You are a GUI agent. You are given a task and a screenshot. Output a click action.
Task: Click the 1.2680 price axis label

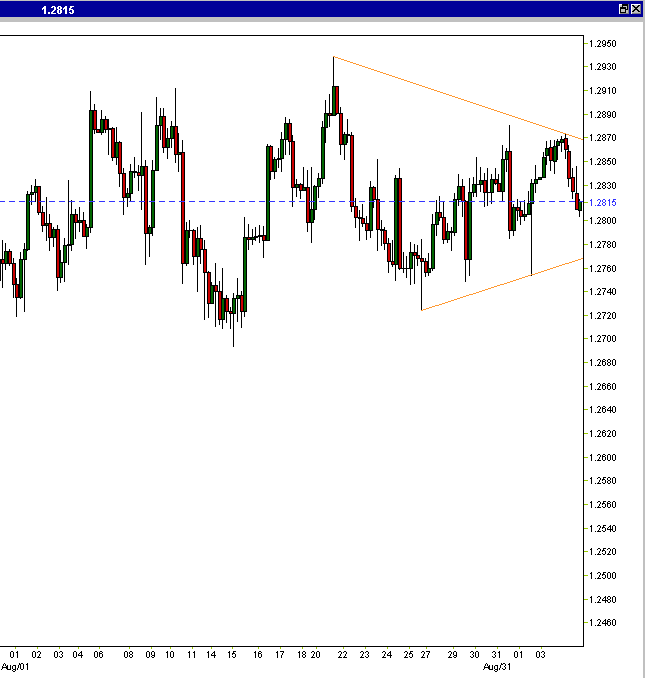(603, 363)
